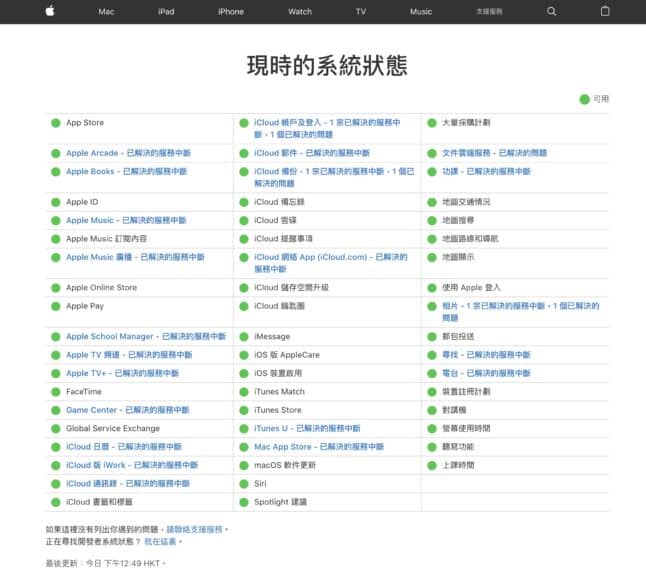
Task: Click the Siri row text
Action: 260,484
